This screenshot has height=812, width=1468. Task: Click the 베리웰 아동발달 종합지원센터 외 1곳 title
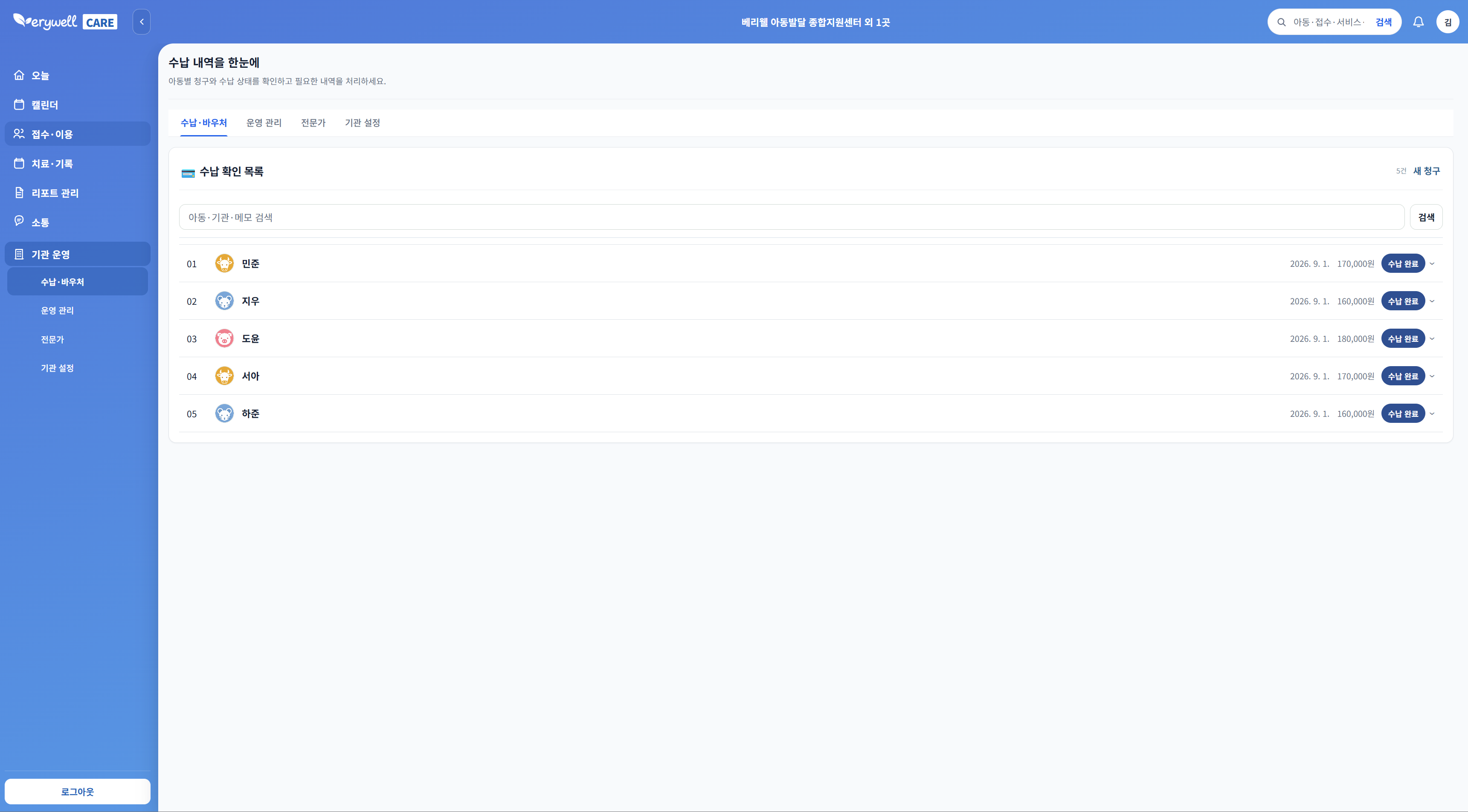coord(815,22)
